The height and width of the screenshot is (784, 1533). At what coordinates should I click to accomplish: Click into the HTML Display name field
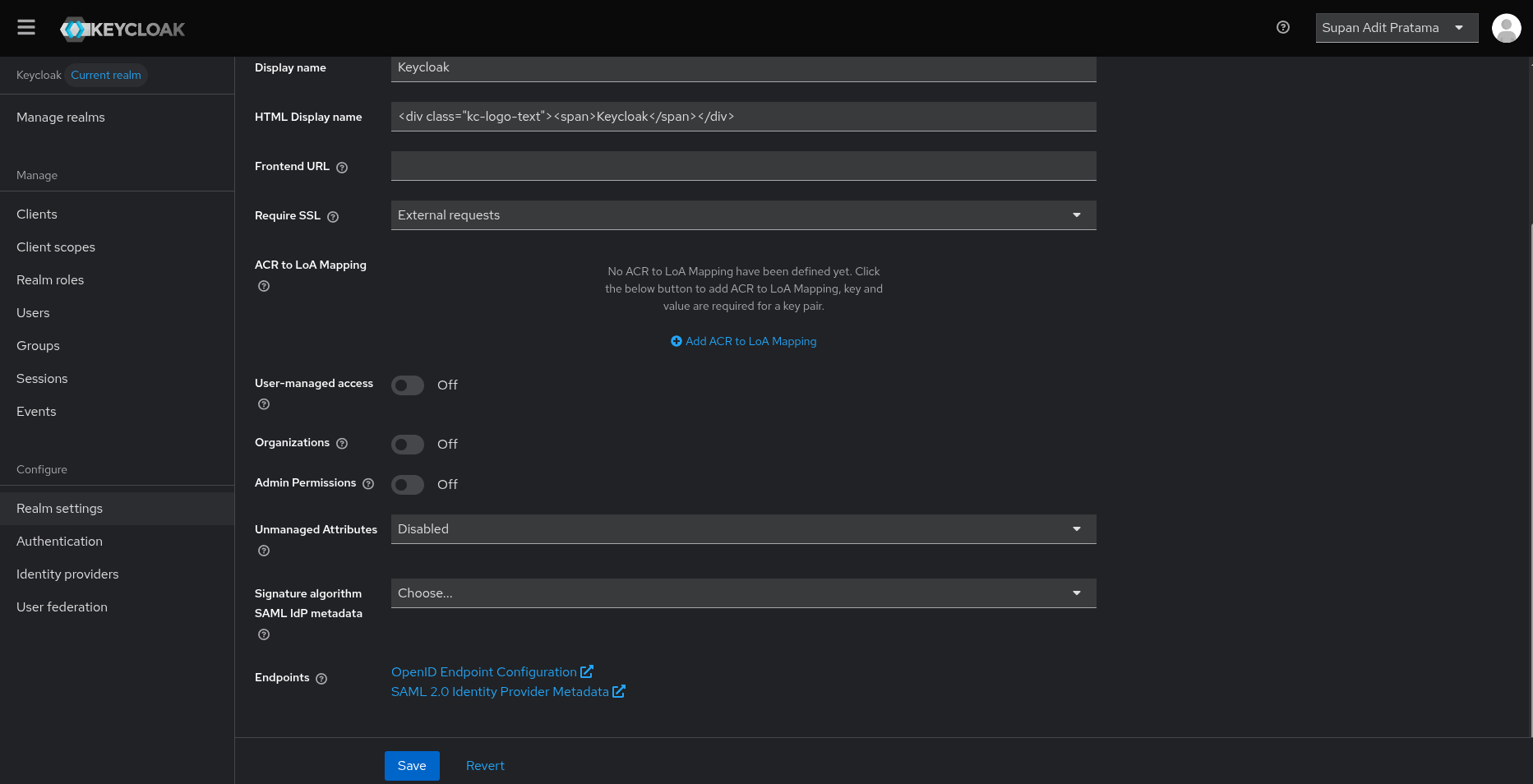(x=744, y=117)
